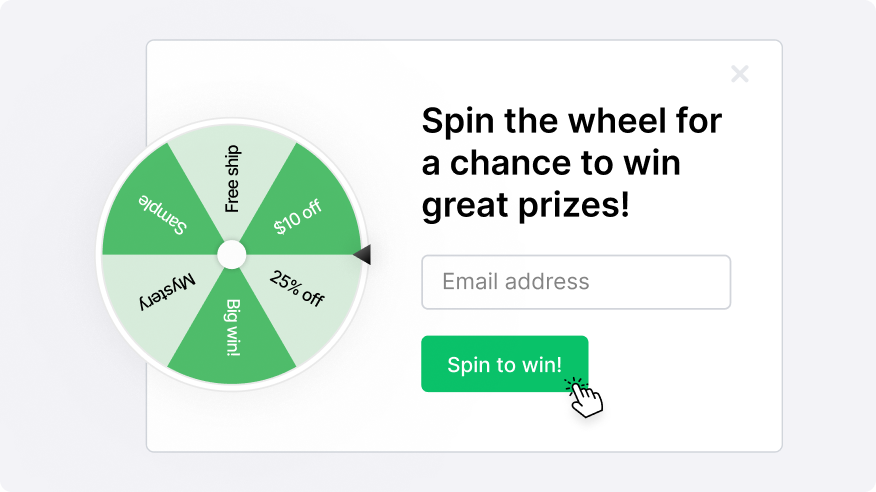876x492 pixels.
Task: Click the black pointer arrow beside the wheel
Action: (x=362, y=255)
